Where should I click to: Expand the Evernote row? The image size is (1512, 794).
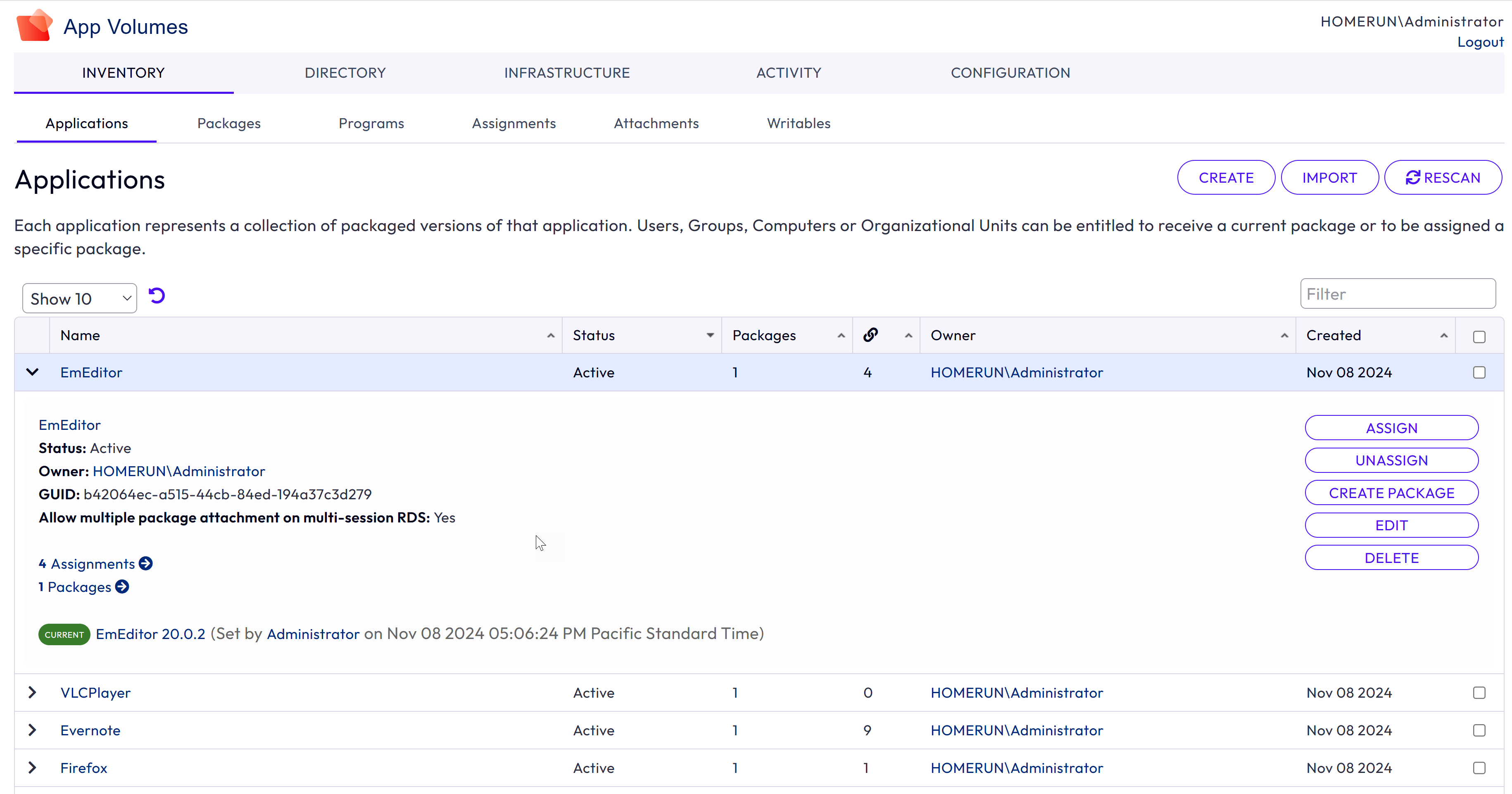(32, 730)
